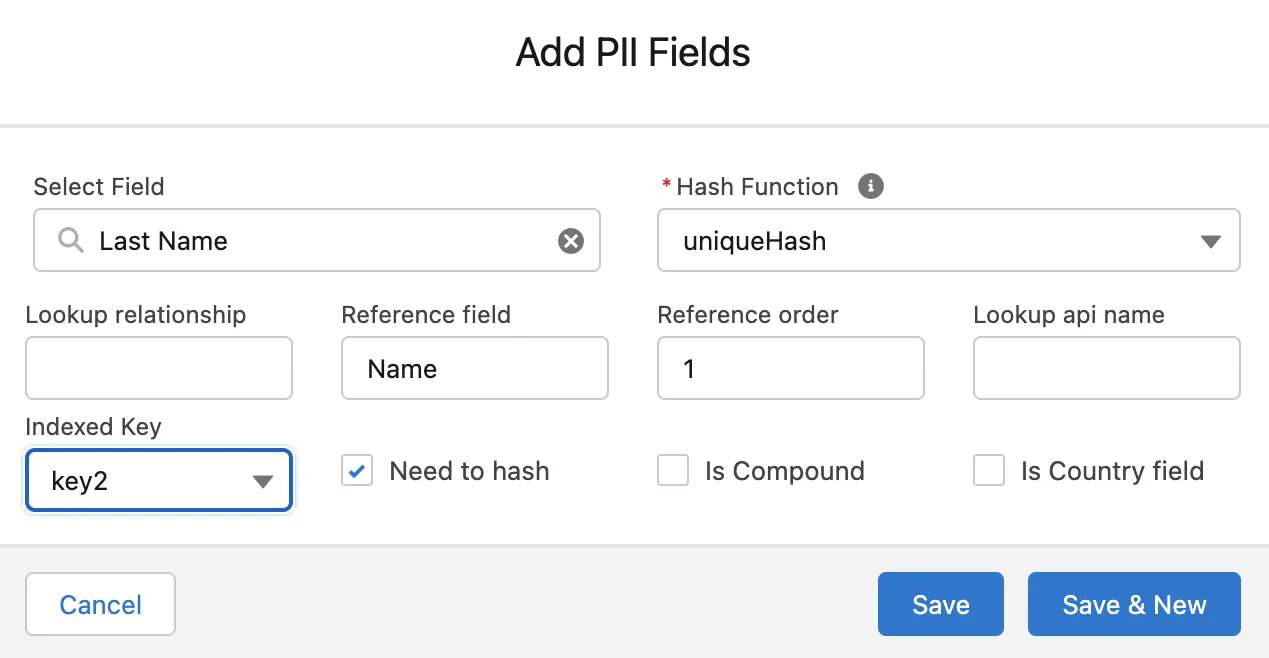1269x658 pixels.
Task: Uncheck the Need to hash checkbox
Action: [357, 471]
